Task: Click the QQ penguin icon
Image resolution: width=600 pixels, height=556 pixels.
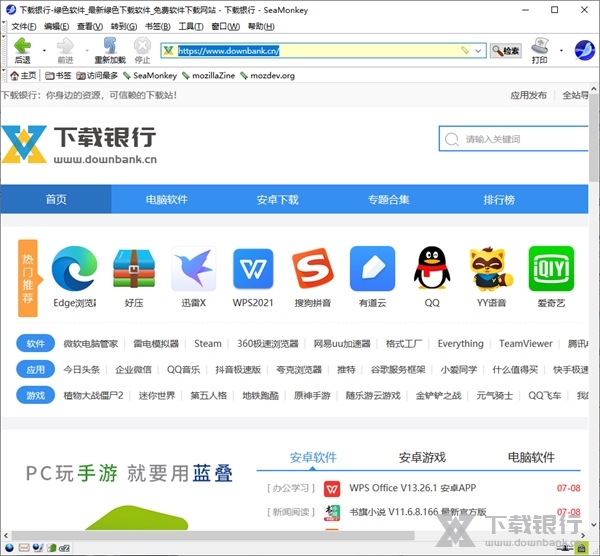Action: click(432, 268)
